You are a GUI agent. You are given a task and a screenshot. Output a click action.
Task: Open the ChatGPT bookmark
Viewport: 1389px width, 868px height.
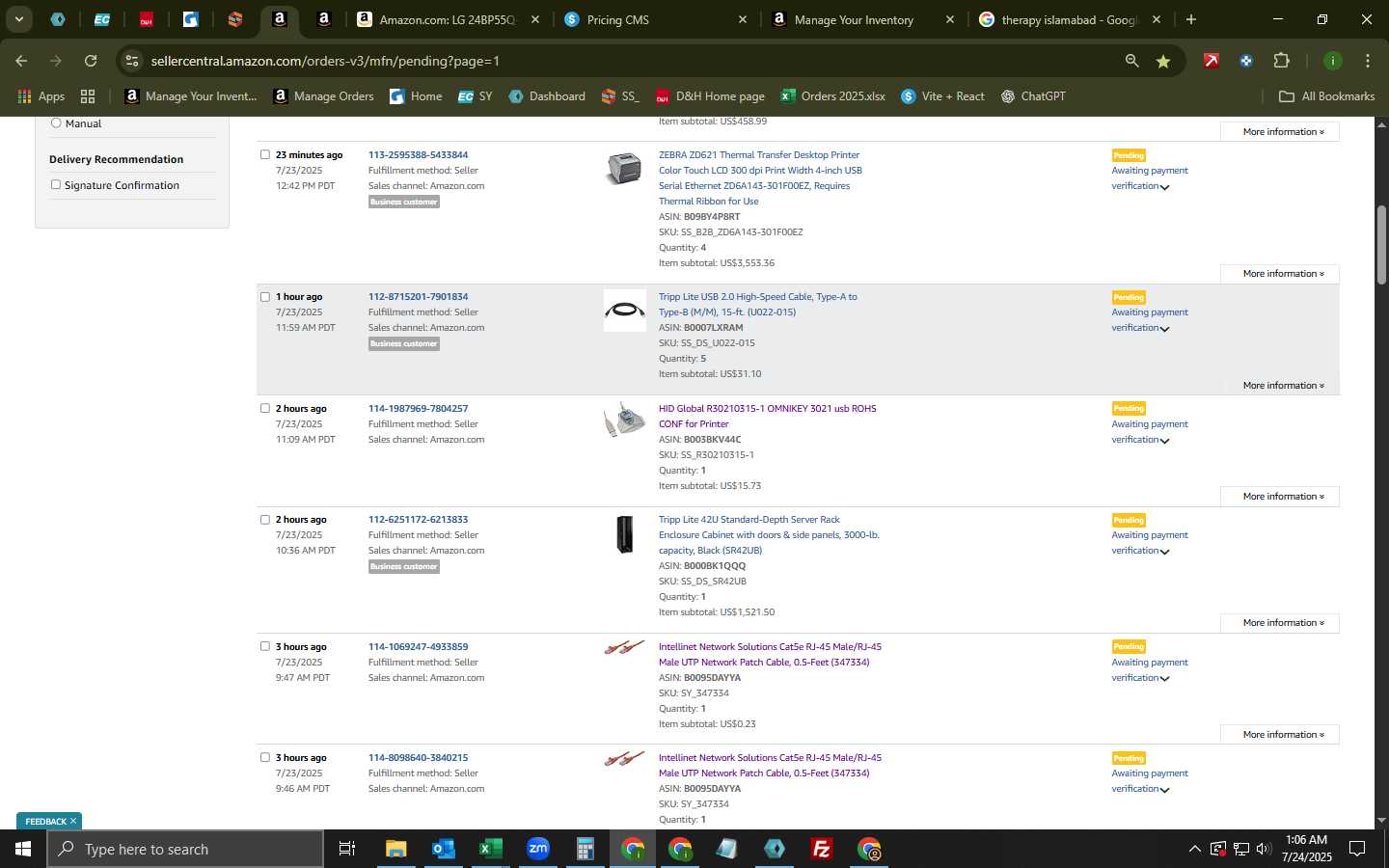[1033, 96]
